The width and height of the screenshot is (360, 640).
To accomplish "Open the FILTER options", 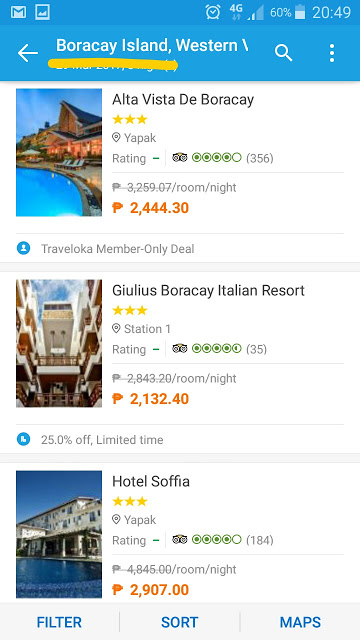I will (x=59, y=622).
